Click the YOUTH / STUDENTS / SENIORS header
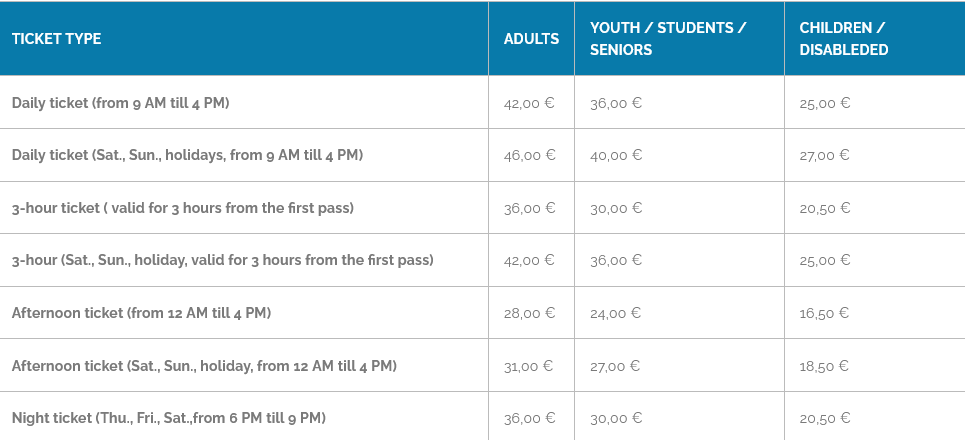This screenshot has width=965, height=440. click(x=668, y=39)
